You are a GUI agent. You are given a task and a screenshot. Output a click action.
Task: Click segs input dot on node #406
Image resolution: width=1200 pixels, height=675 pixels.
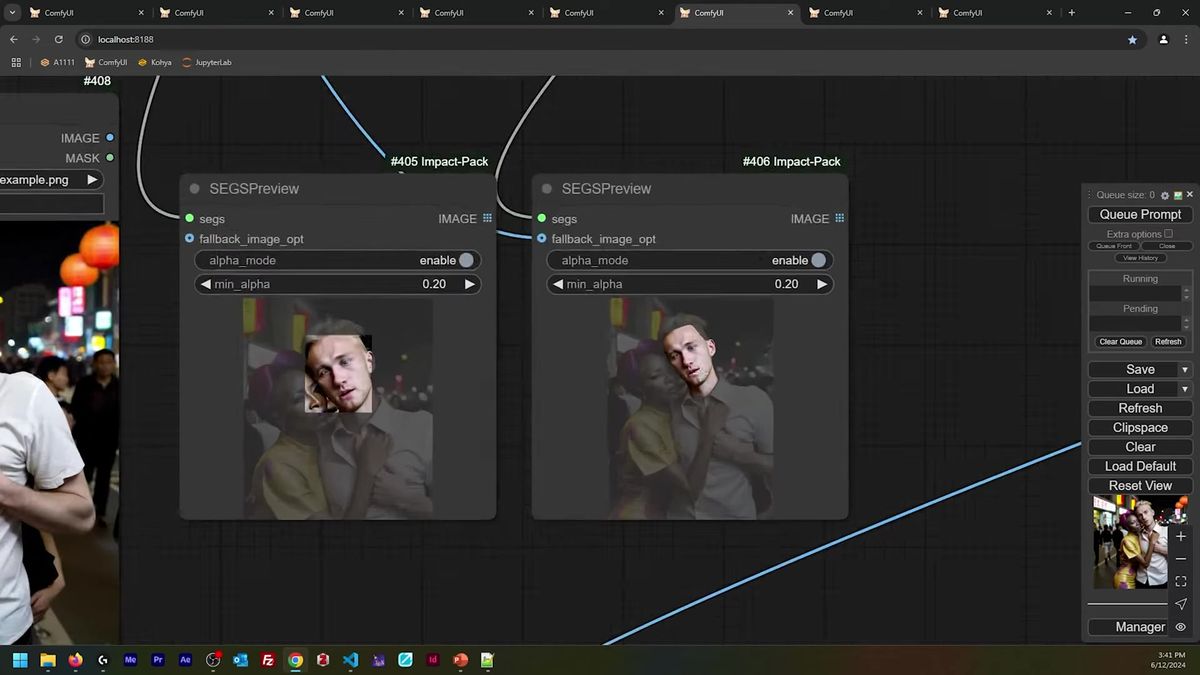[542, 218]
